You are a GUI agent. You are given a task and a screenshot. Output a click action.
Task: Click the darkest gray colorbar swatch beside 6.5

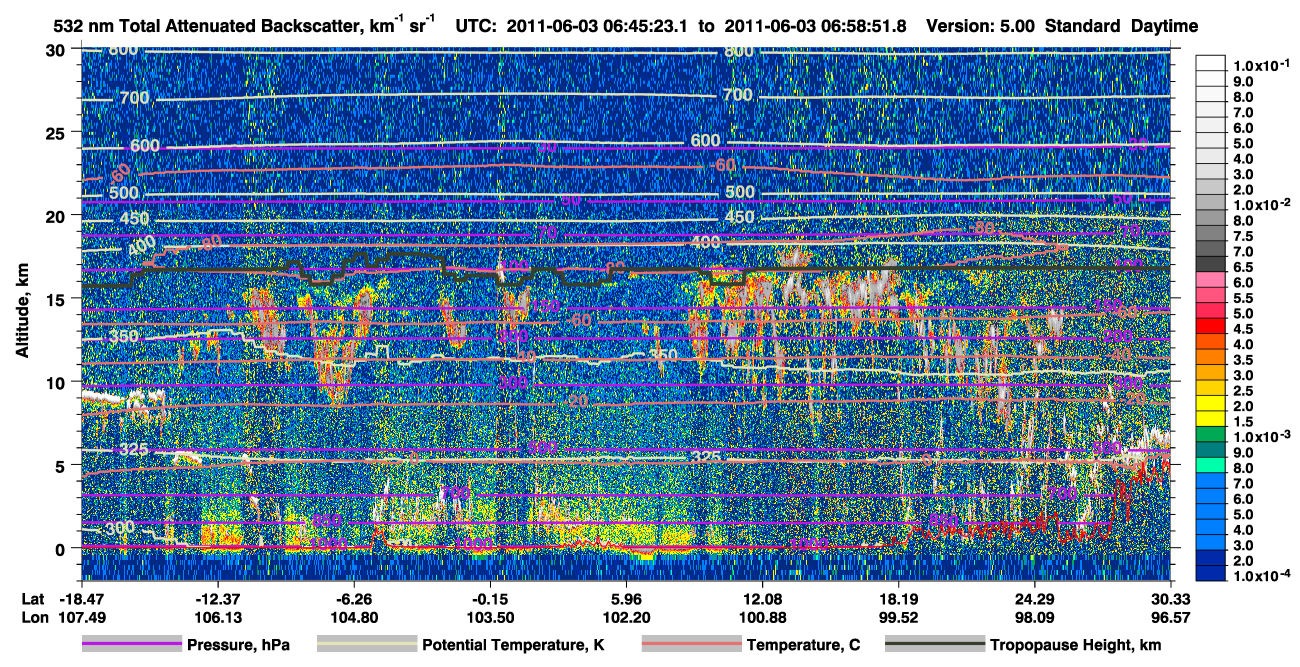1210,263
